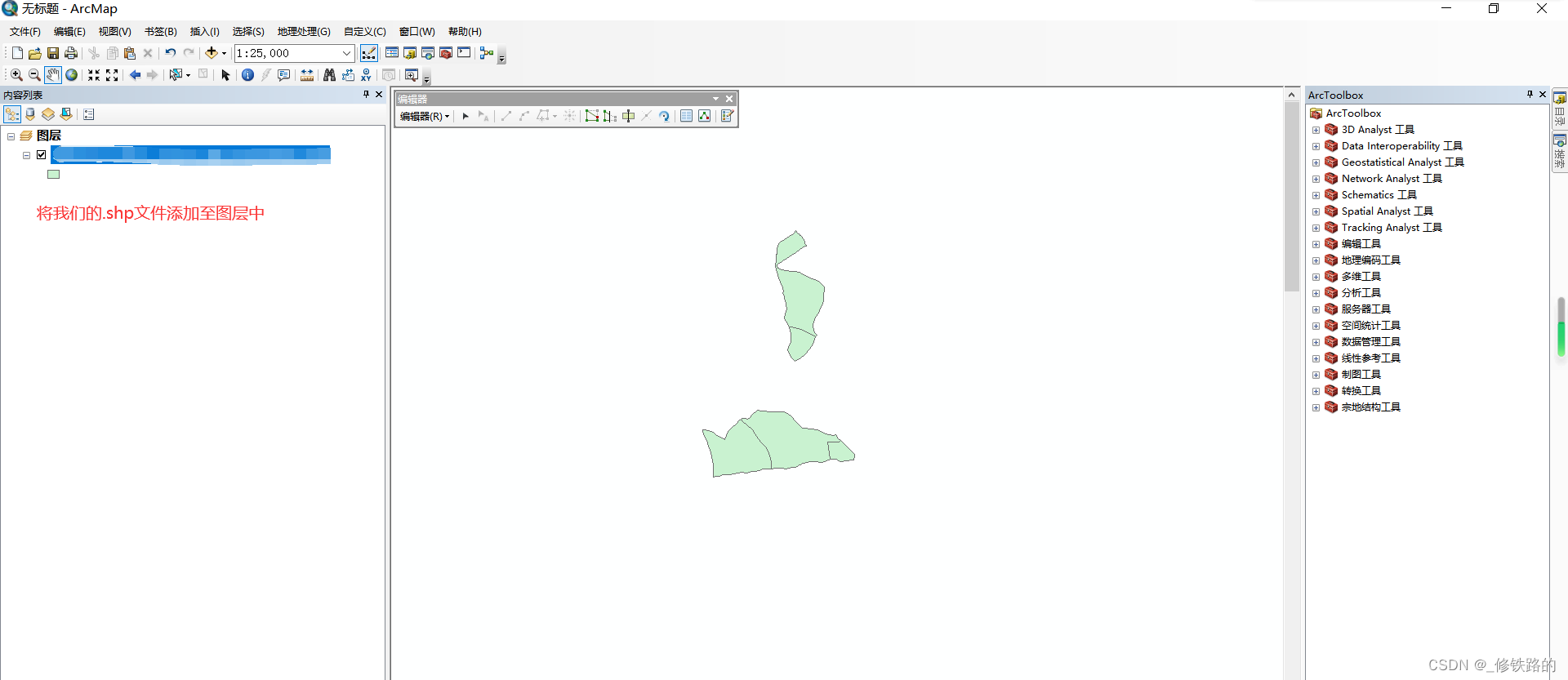Image resolution: width=1568 pixels, height=680 pixels.
Task: Select the Measure ruler tool
Action: click(x=306, y=75)
